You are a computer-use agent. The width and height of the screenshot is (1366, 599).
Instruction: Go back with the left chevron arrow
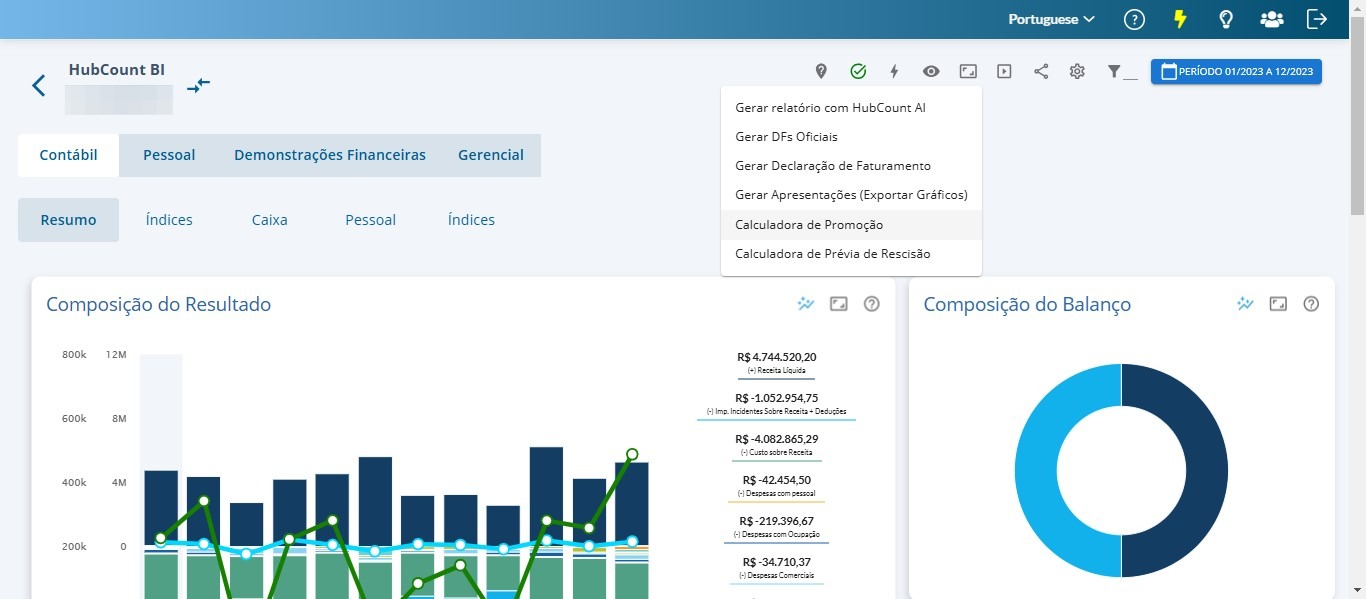[39, 85]
